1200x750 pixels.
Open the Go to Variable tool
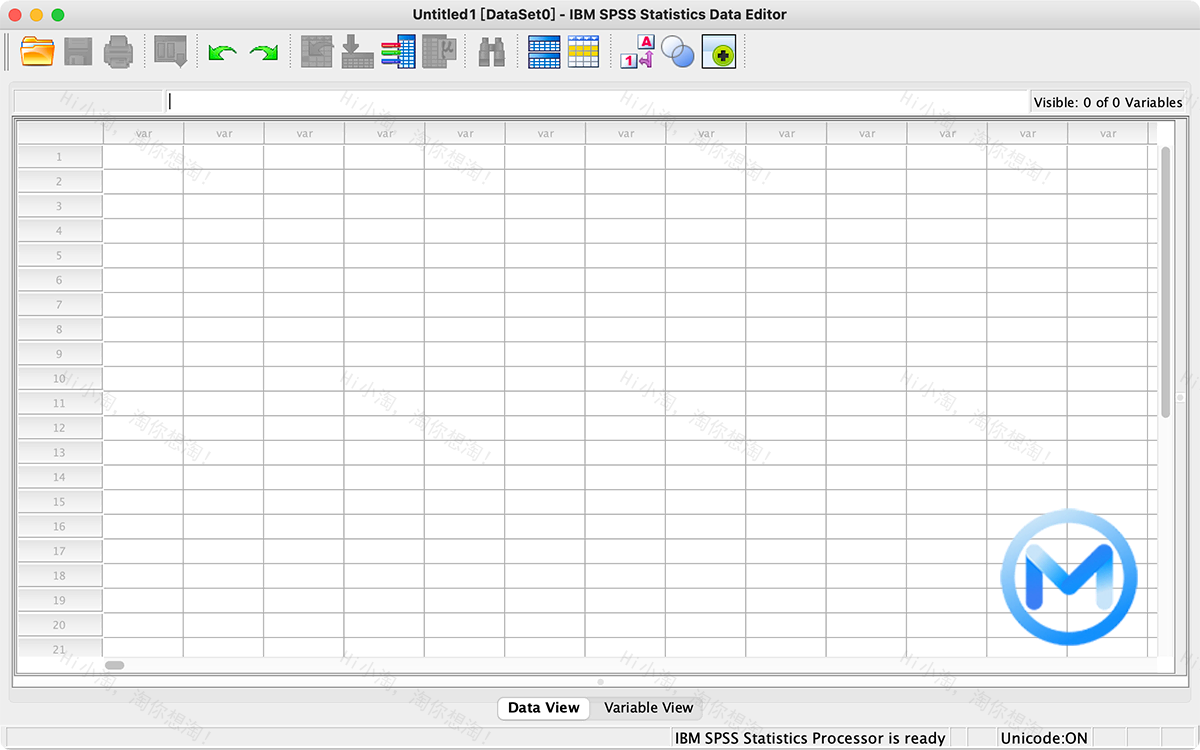click(357, 52)
